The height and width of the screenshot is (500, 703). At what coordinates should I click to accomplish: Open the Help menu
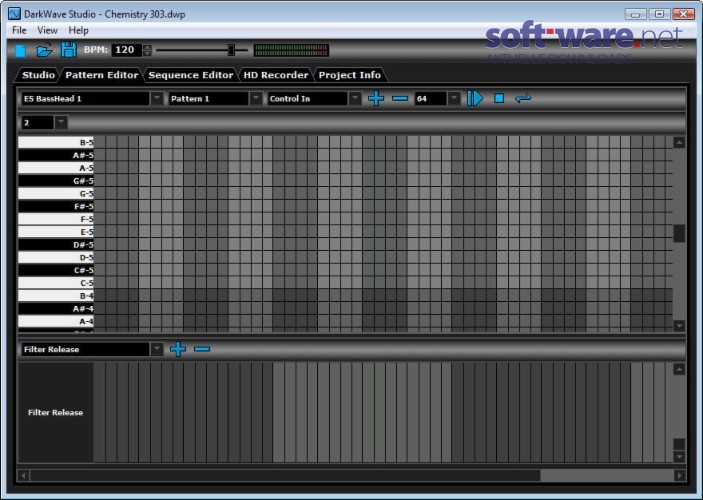pos(78,30)
